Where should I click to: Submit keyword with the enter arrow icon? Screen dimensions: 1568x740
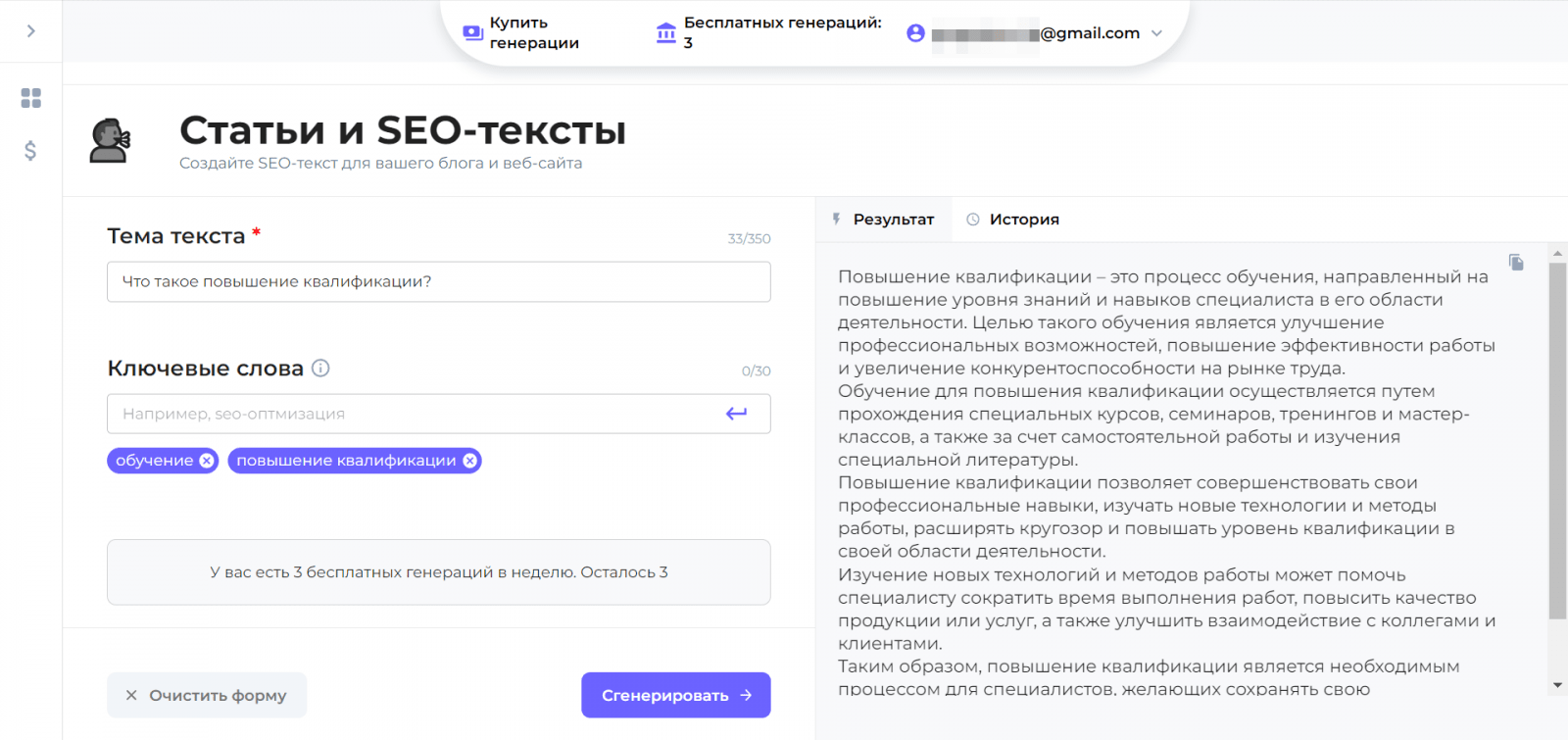736,414
